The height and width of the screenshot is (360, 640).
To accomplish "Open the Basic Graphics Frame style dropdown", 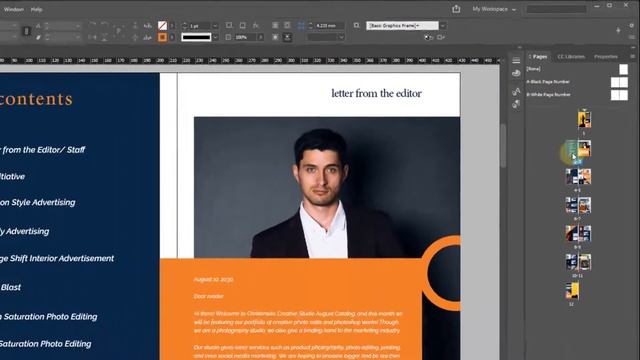I will tap(402, 26).
